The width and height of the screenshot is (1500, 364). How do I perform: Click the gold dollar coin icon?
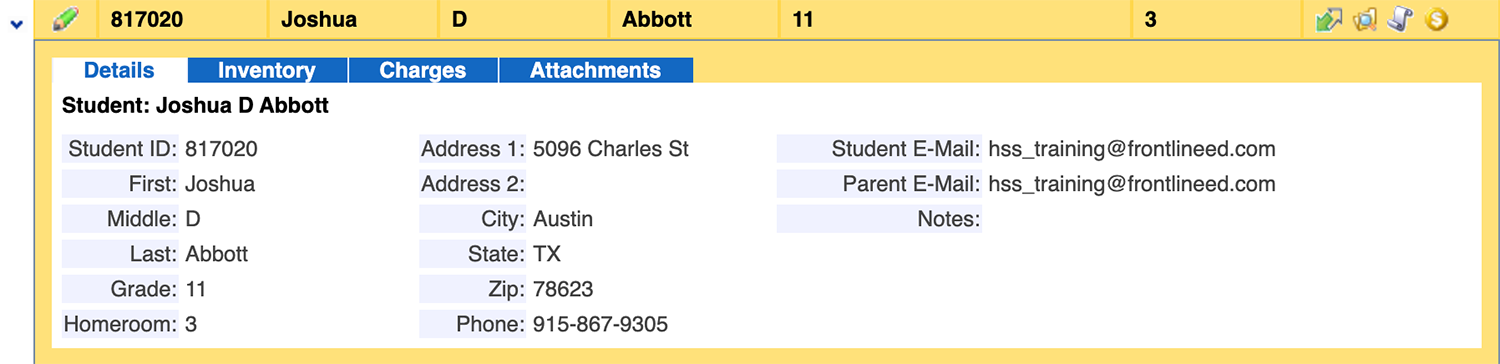pos(1437,19)
